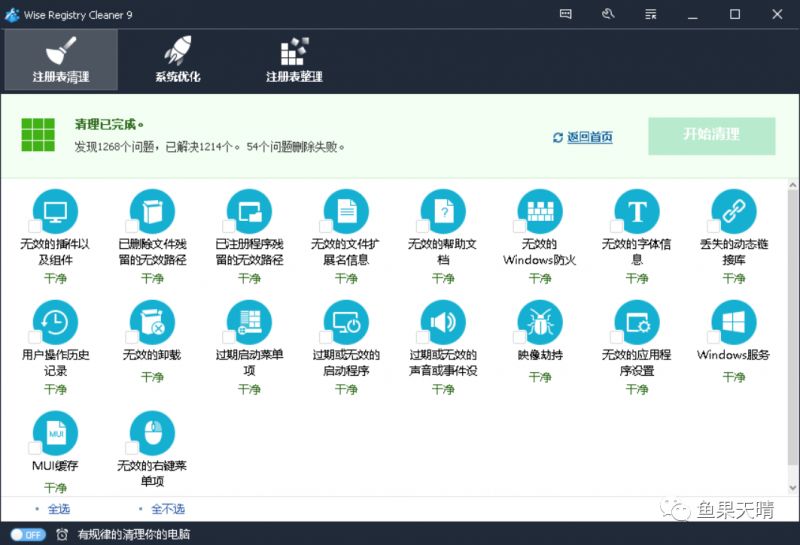
Task: Tick the 无效的帮助文档 checkbox
Action: click(422, 226)
